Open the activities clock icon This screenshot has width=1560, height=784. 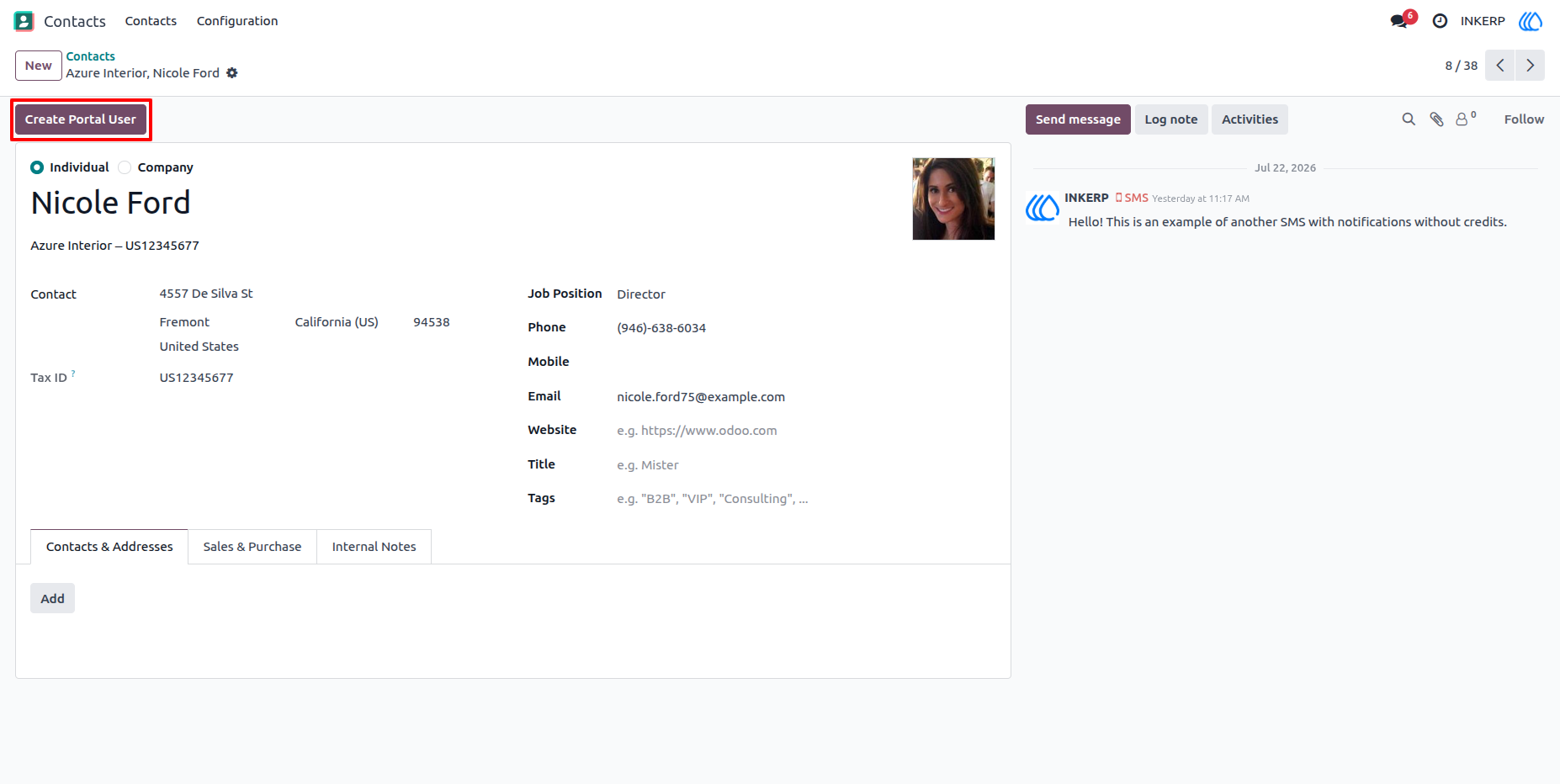(1440, 21)
